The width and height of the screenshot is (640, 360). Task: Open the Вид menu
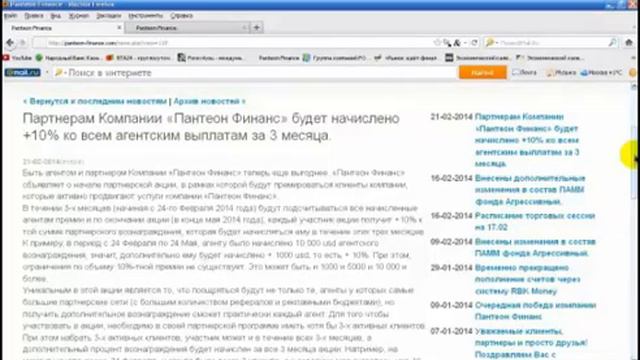(56, 16)
